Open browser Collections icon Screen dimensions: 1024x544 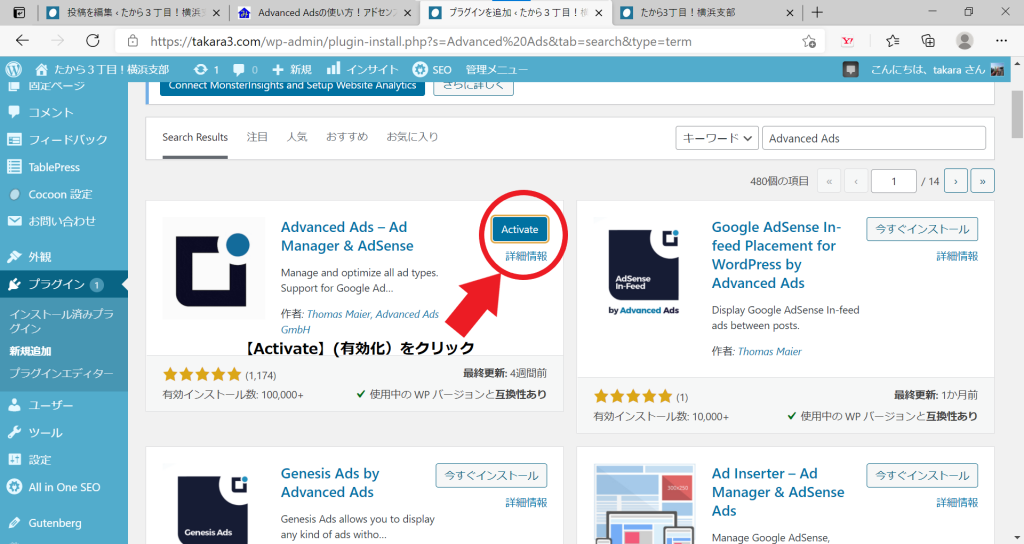point(928,40)
